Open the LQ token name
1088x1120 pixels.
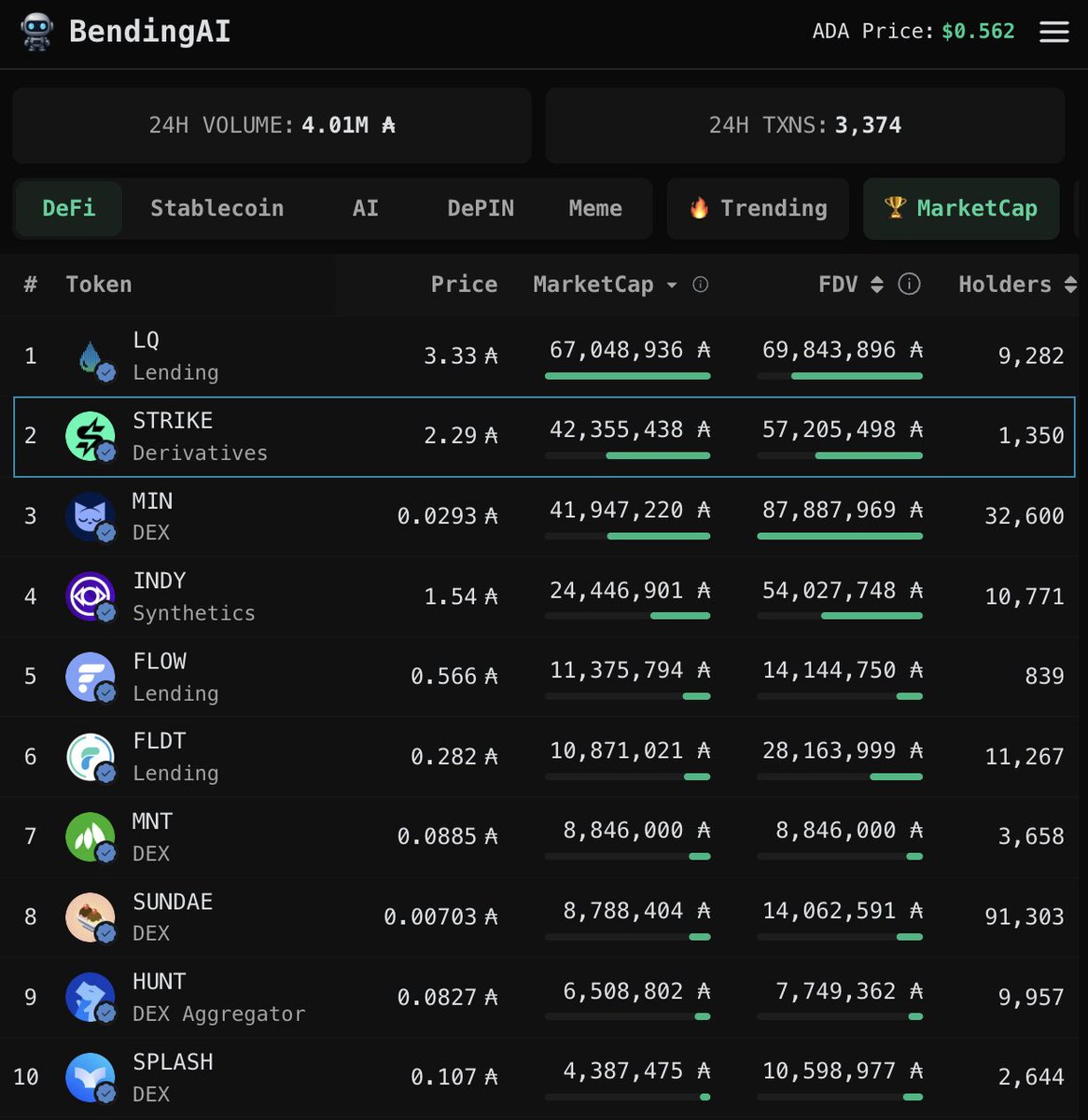coord(146,340)
